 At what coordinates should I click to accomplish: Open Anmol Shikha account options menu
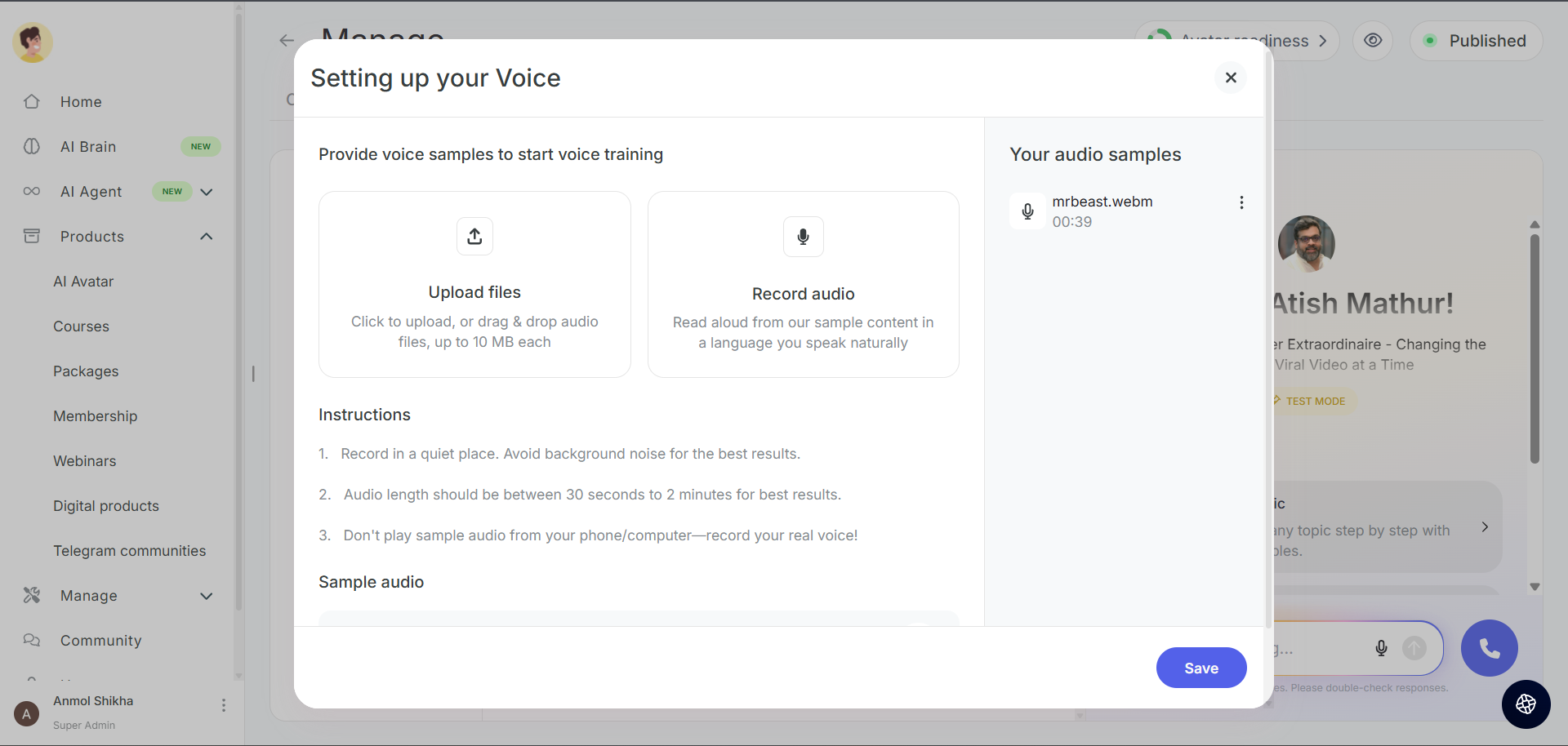[223, 705]
